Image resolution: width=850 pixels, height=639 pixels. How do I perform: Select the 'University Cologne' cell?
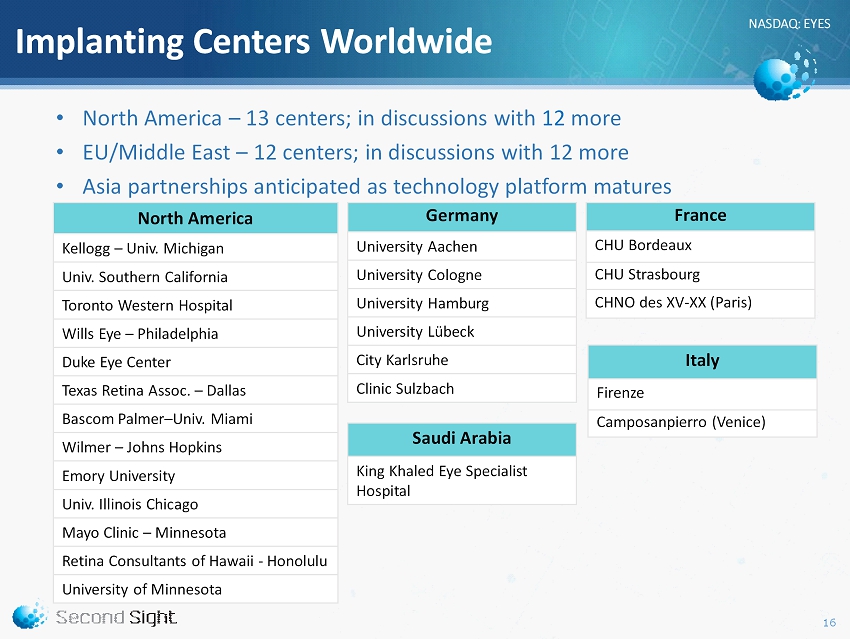[x=462, y=275]
